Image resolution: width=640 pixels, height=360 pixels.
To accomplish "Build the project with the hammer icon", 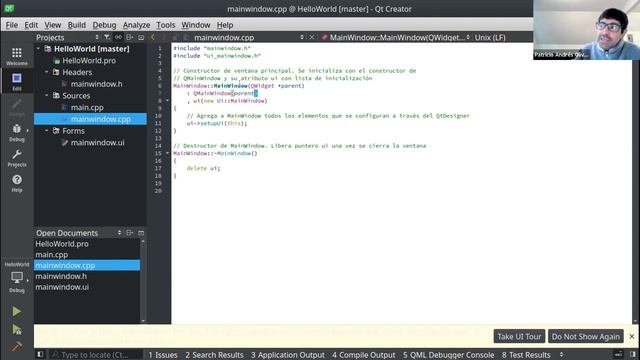I will coord(17,347).
